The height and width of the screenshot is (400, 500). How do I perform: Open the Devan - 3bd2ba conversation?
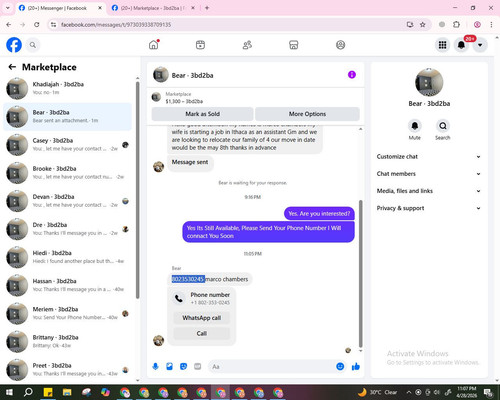tap(68, 201)
